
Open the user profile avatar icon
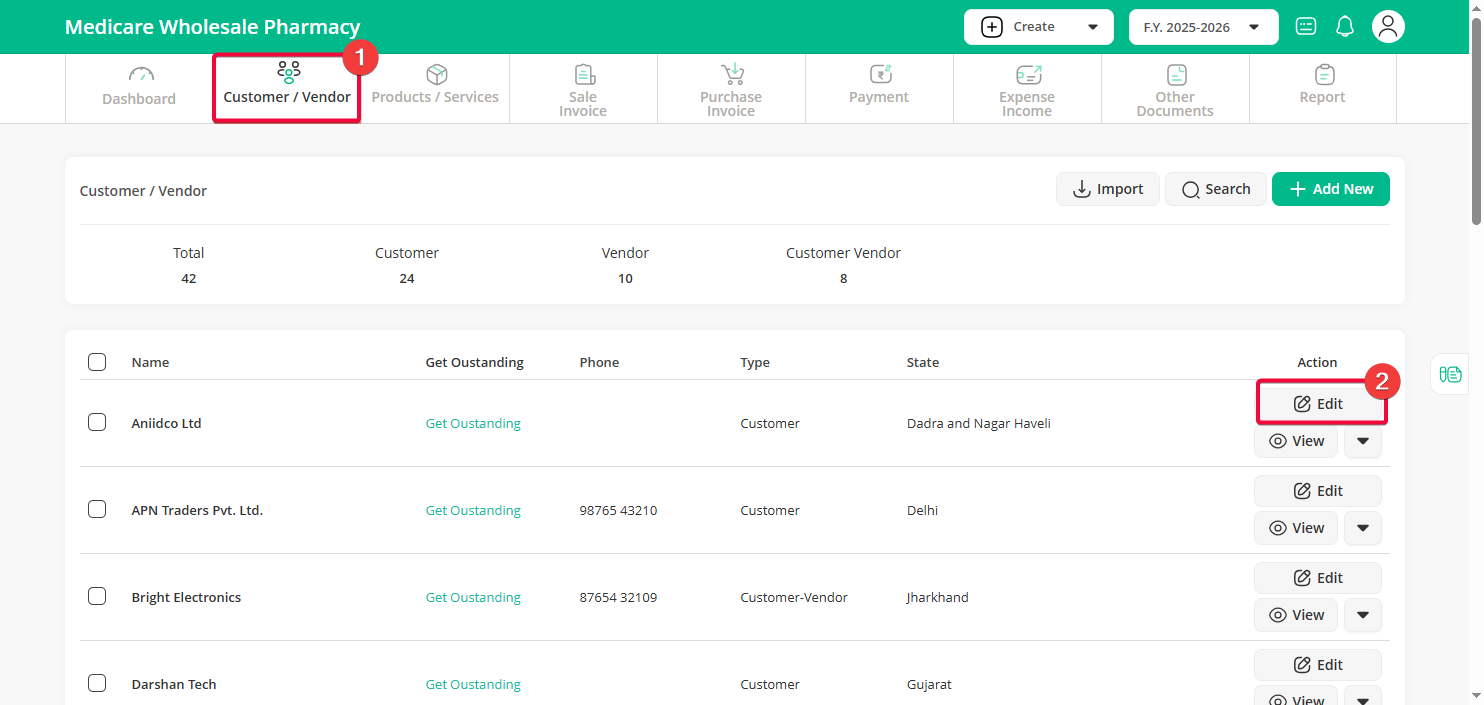[x=1388, y=27]
